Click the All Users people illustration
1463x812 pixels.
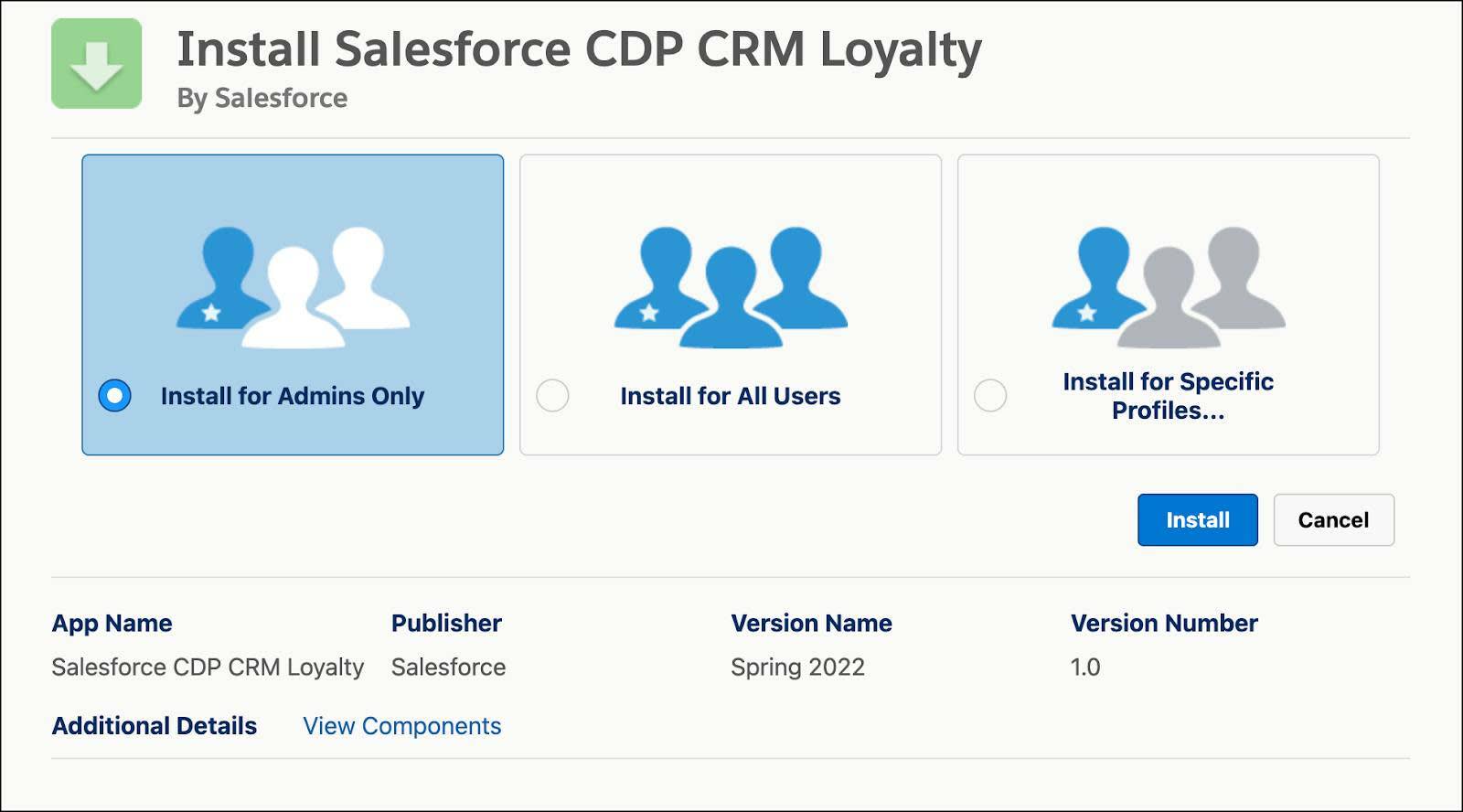pyautogui.click(x=731, y=287)
